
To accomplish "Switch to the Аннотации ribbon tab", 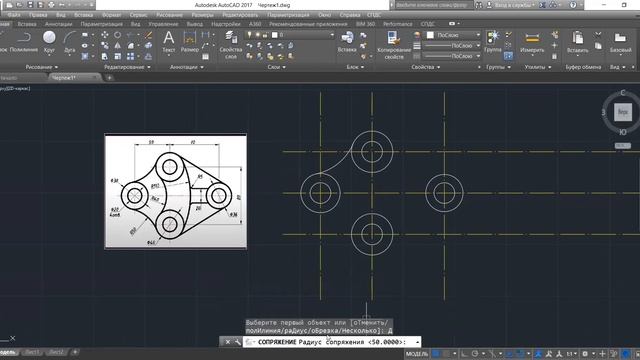I will 58,24.
